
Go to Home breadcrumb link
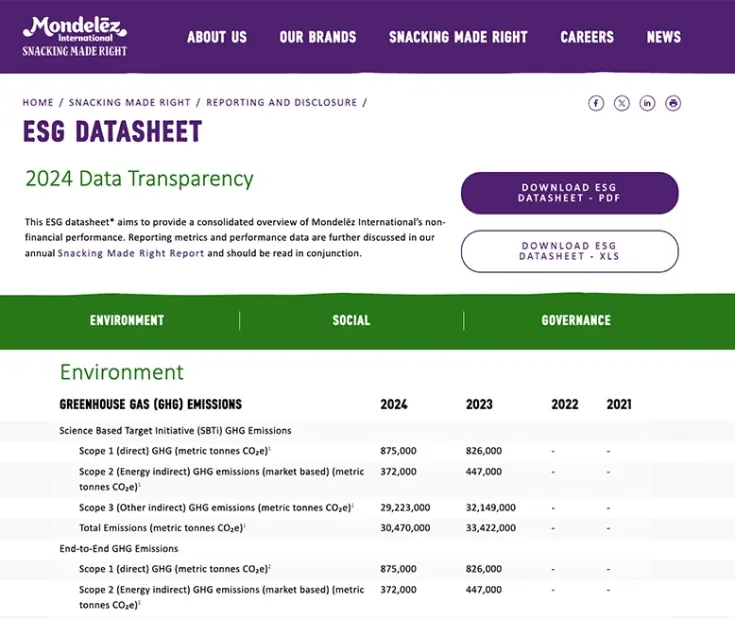(x=38, y=103)
